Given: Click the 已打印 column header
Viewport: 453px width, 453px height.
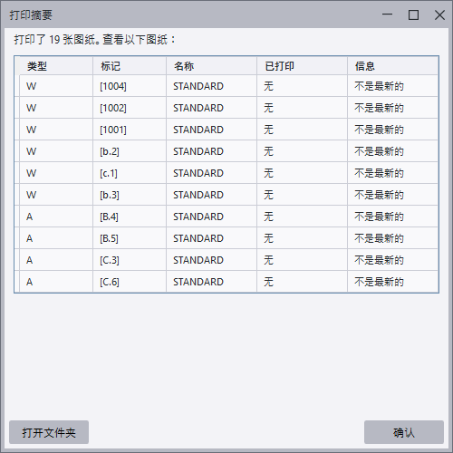Looking at the screenshot, I should click(x=302, y=66).
